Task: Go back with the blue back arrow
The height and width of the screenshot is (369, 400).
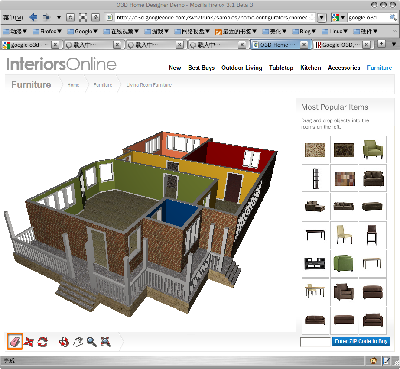Action: tap(33, 17)
